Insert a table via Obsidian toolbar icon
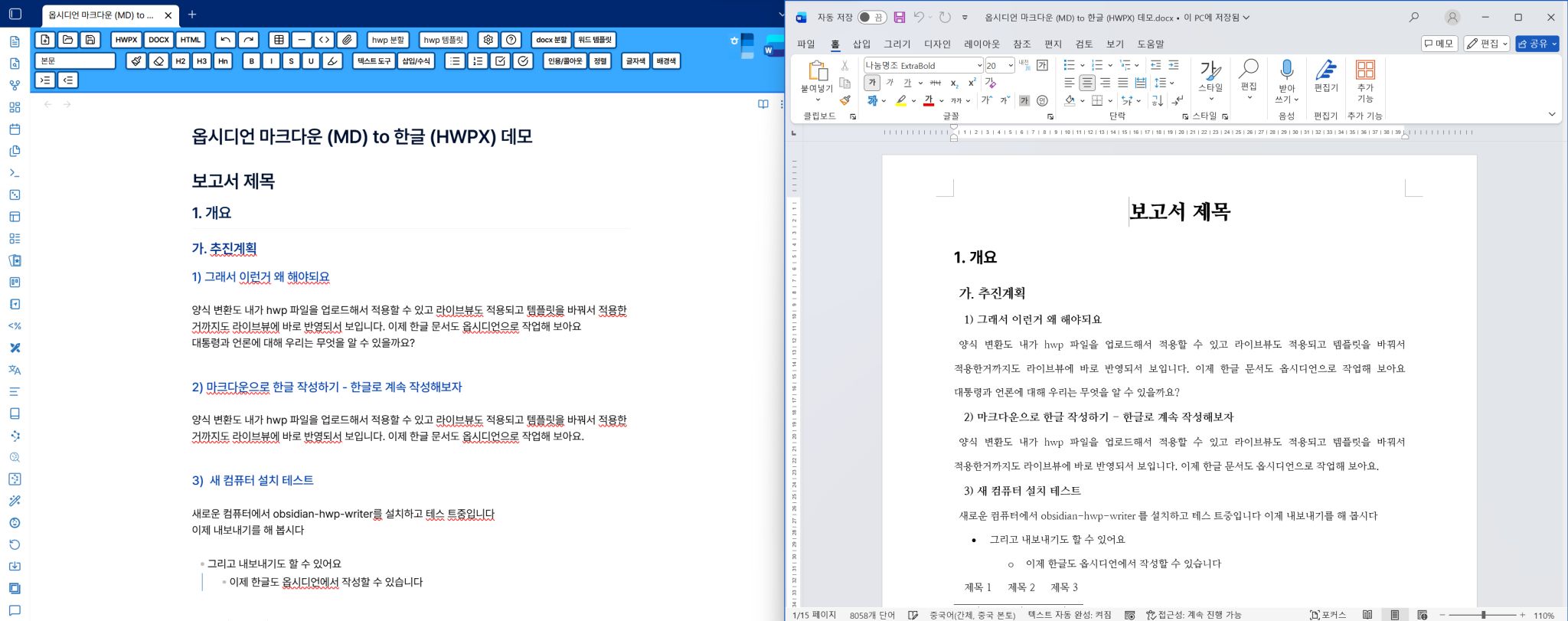 (279, 40)
